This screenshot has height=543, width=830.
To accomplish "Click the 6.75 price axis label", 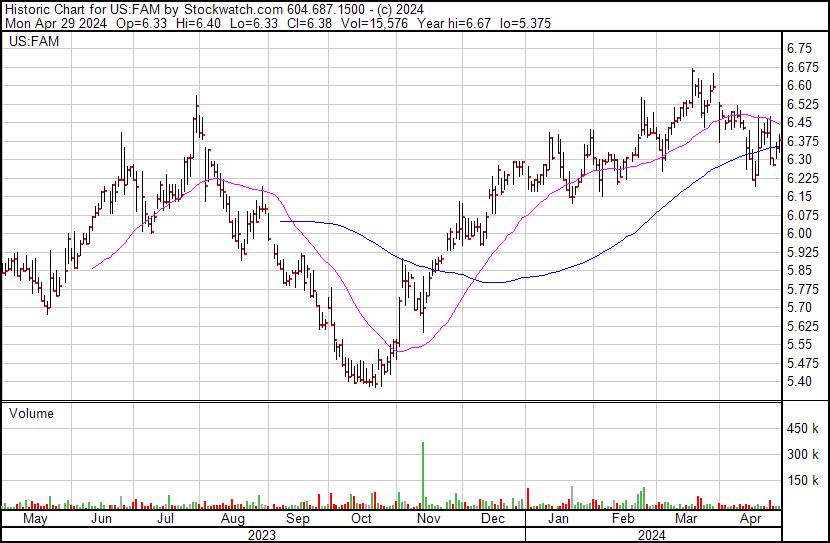I will pyautogui.click(x=799, y=48).
